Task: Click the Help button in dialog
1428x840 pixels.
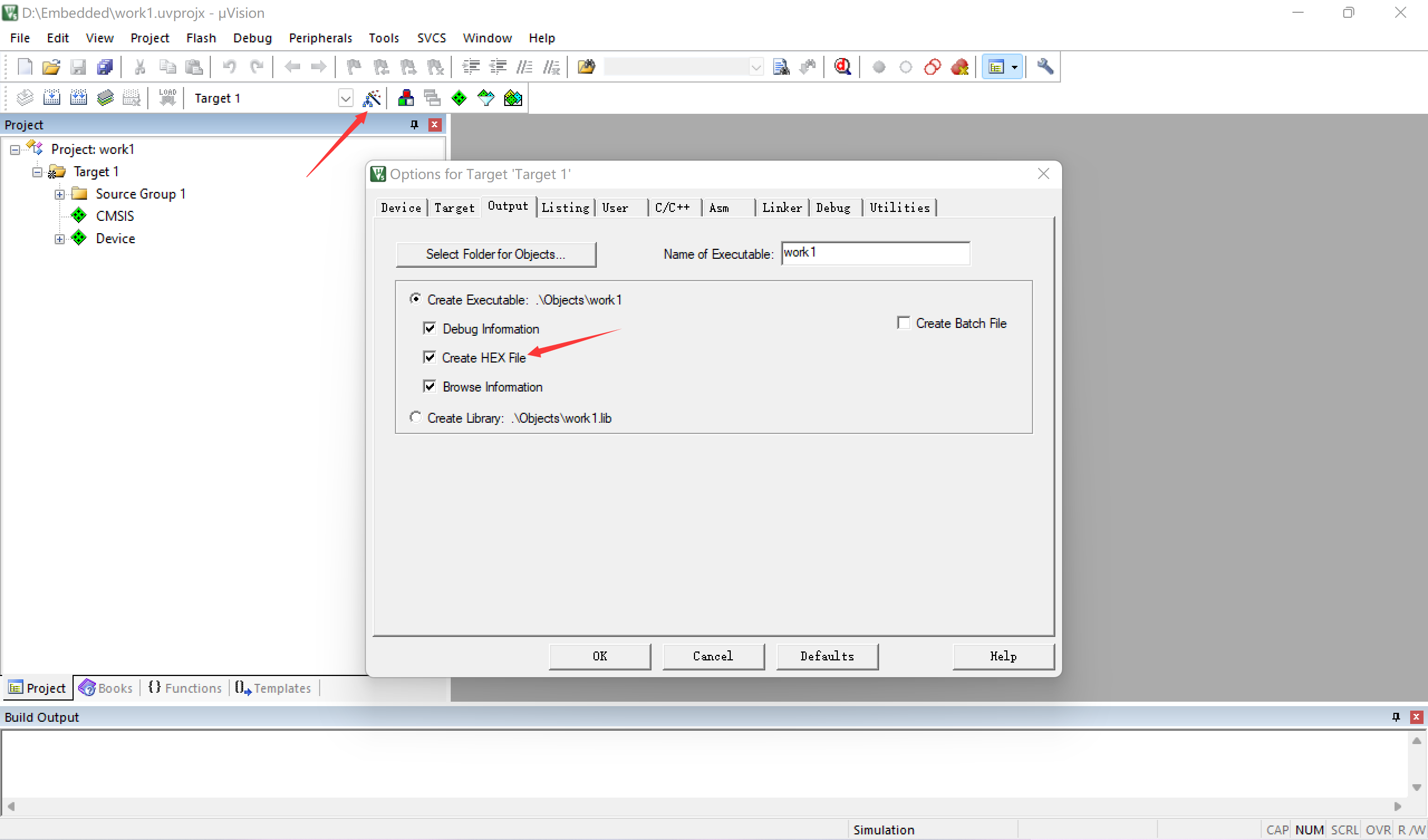Action: (1003, 656)
